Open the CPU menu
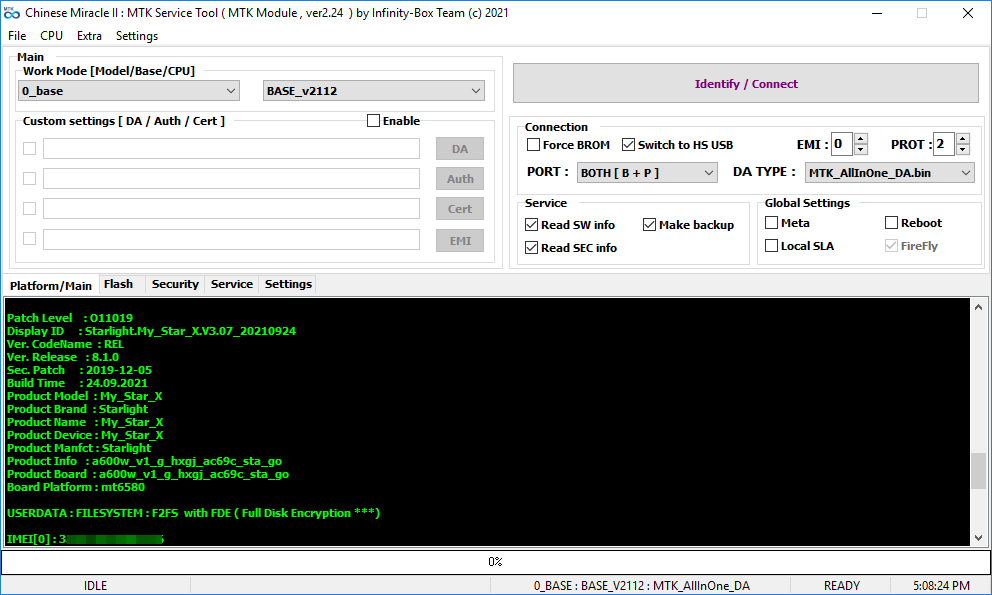 point(51,36)
